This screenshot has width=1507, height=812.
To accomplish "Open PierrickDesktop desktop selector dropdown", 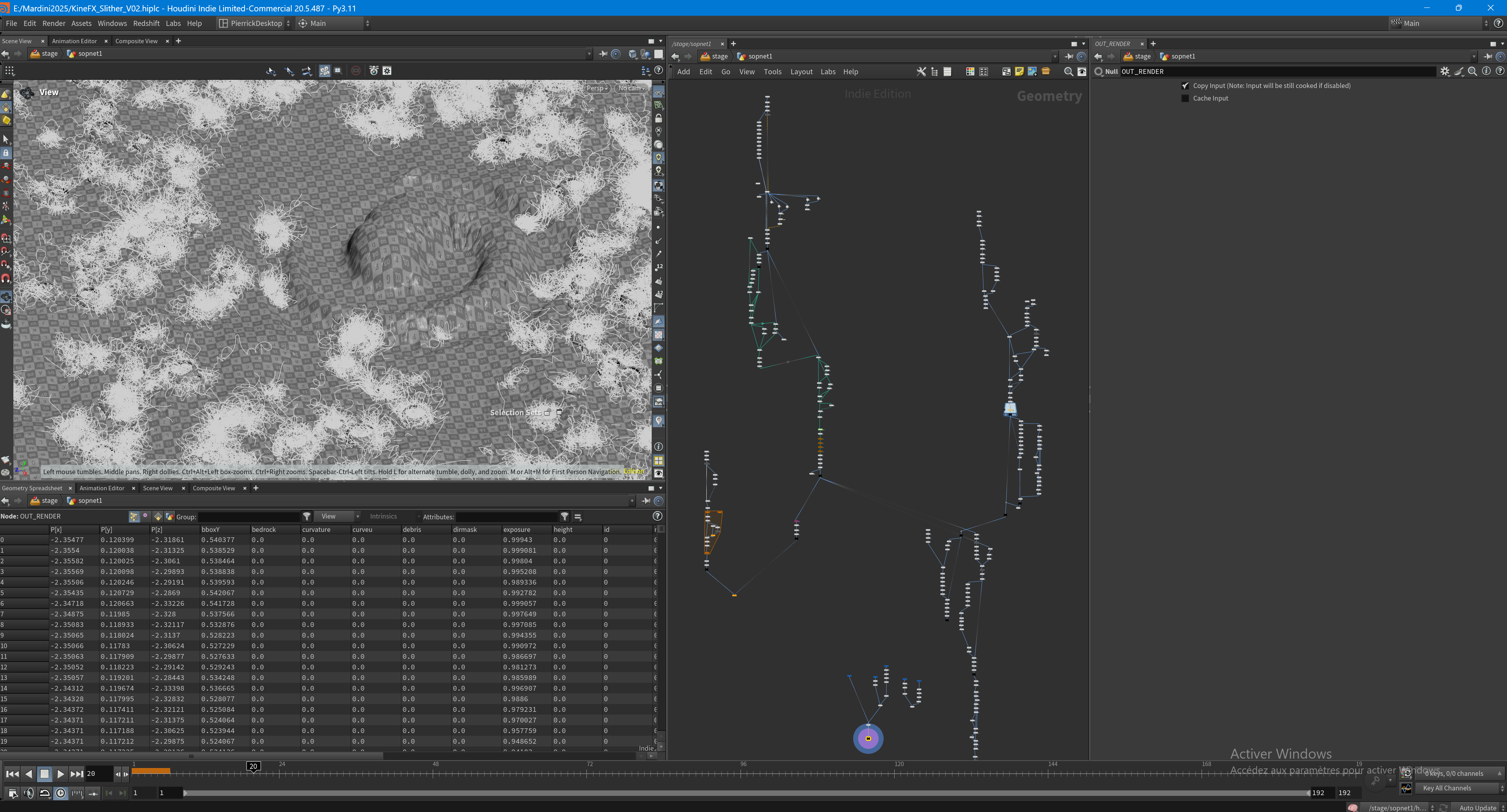I will pyautogui.click(x=254, y=24).
